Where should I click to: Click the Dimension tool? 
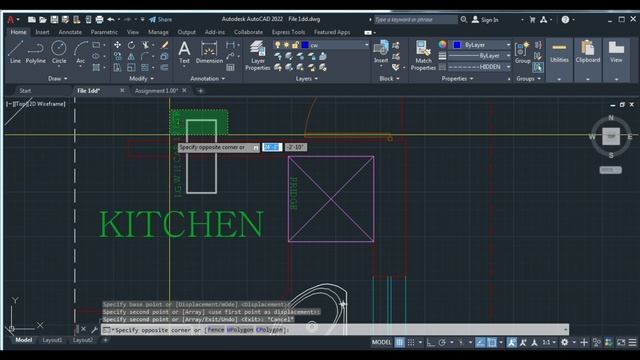[209, 52]
